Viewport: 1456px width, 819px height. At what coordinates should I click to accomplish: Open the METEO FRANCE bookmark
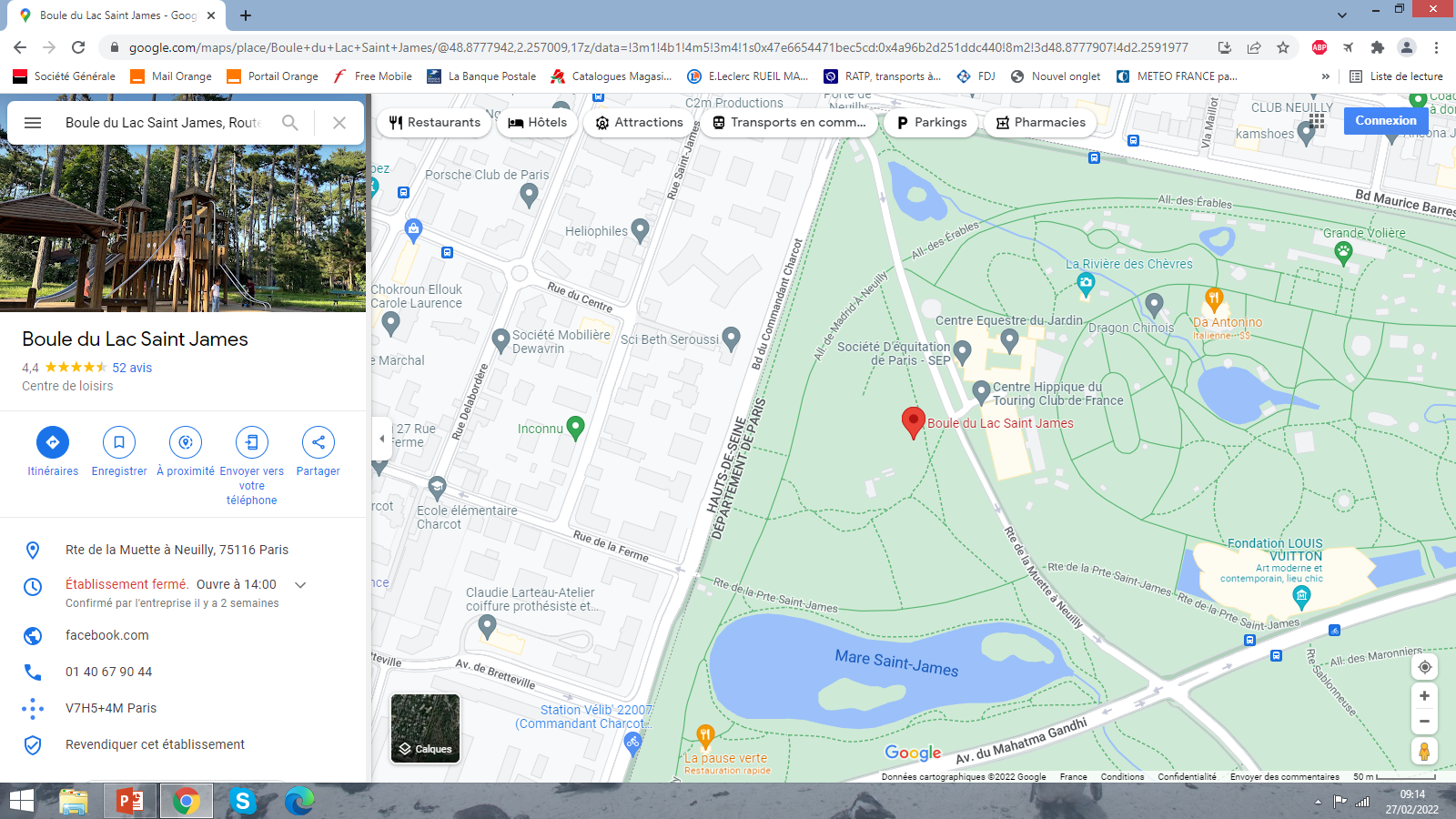1177,76
